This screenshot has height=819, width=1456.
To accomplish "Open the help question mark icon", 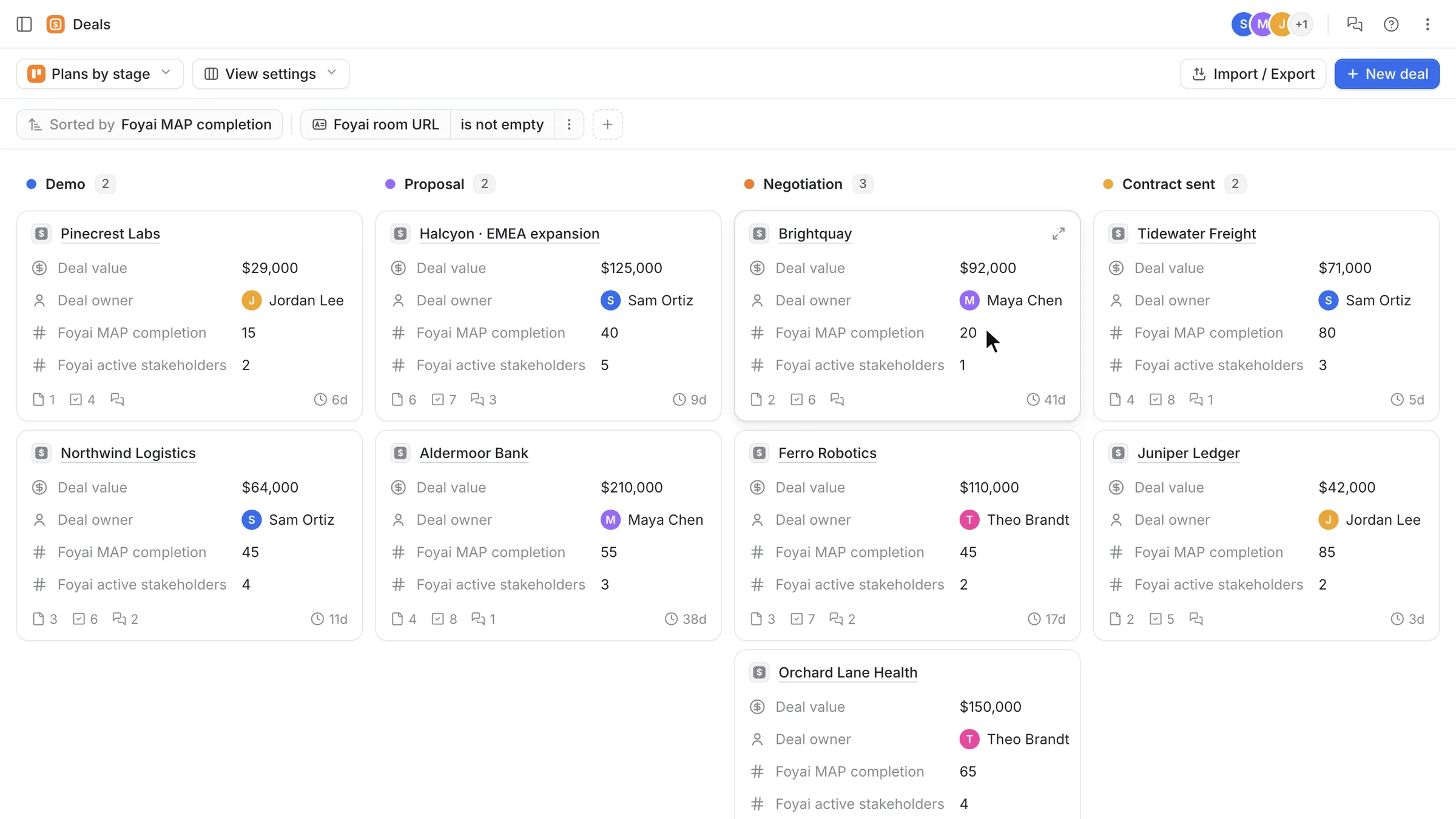I will 1391,24.
